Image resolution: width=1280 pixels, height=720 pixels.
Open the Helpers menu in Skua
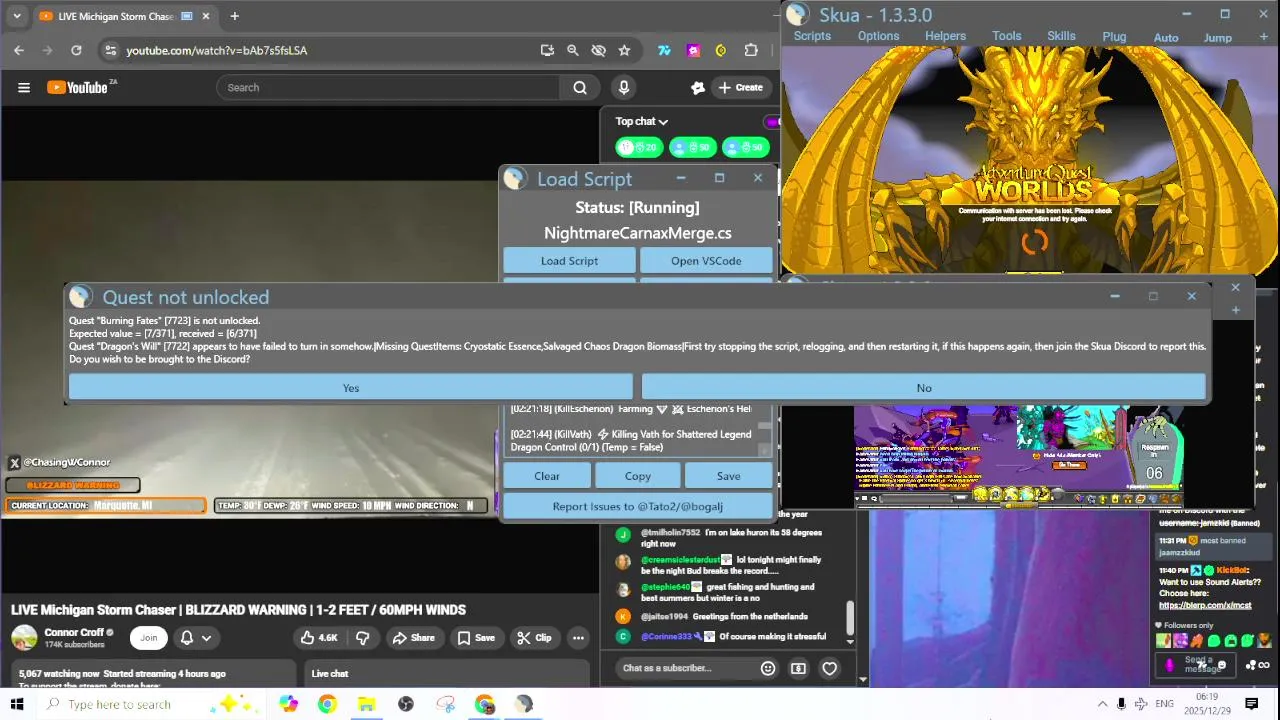(945, 36)
